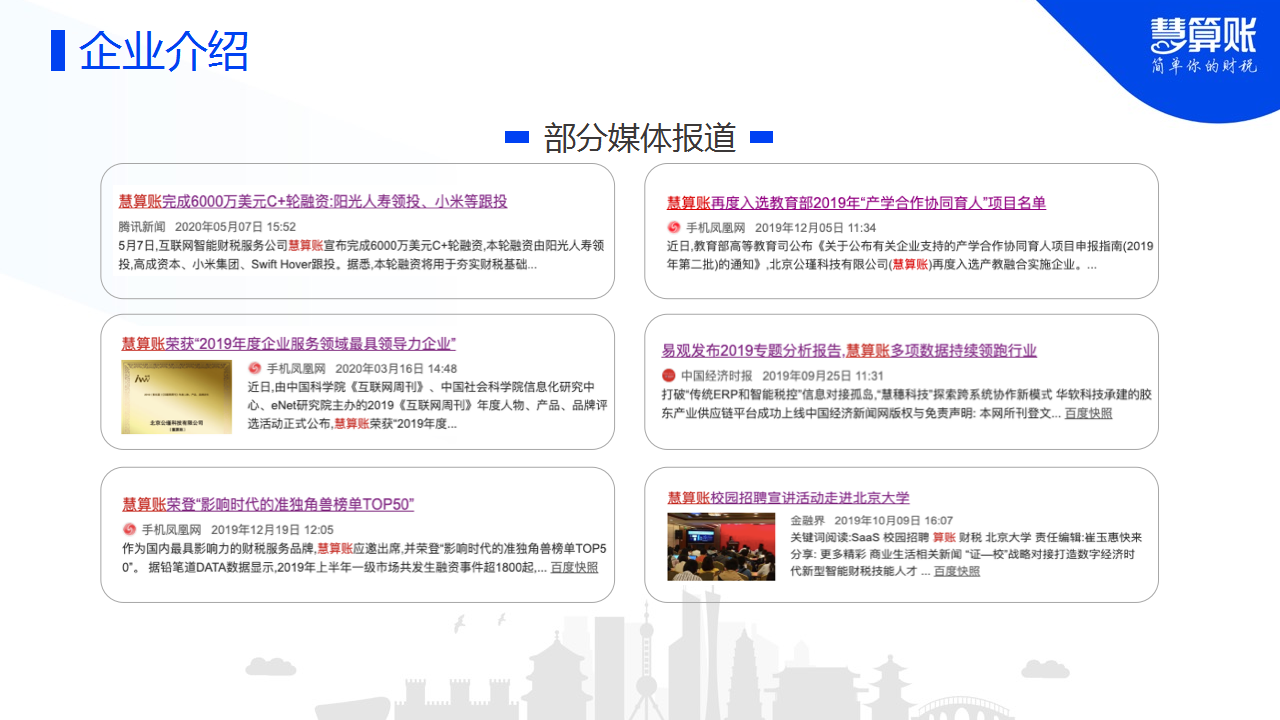Screen dimensions: 1280x720
Task: Open headline 易观发布2019专题分析报告
Action: tap(849, 351)
